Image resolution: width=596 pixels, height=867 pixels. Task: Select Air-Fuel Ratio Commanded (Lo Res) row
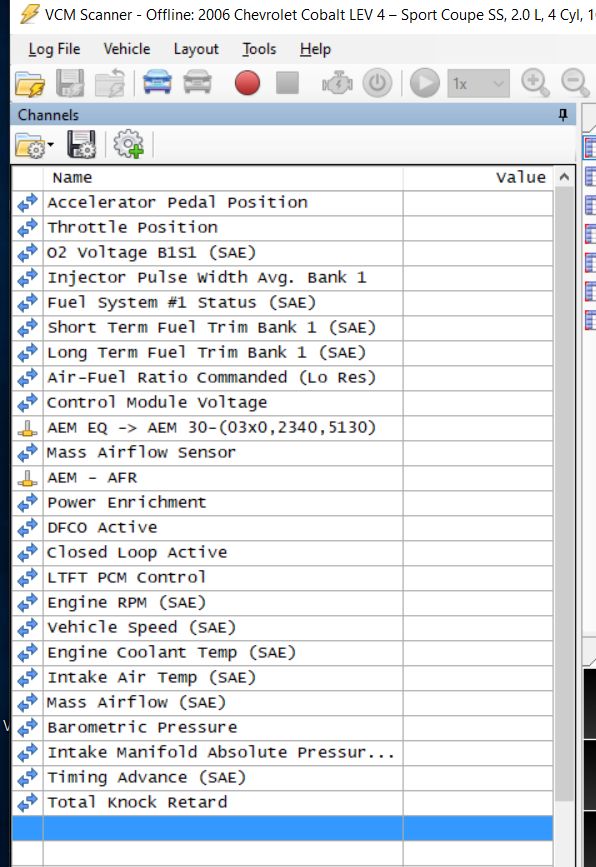283,377
